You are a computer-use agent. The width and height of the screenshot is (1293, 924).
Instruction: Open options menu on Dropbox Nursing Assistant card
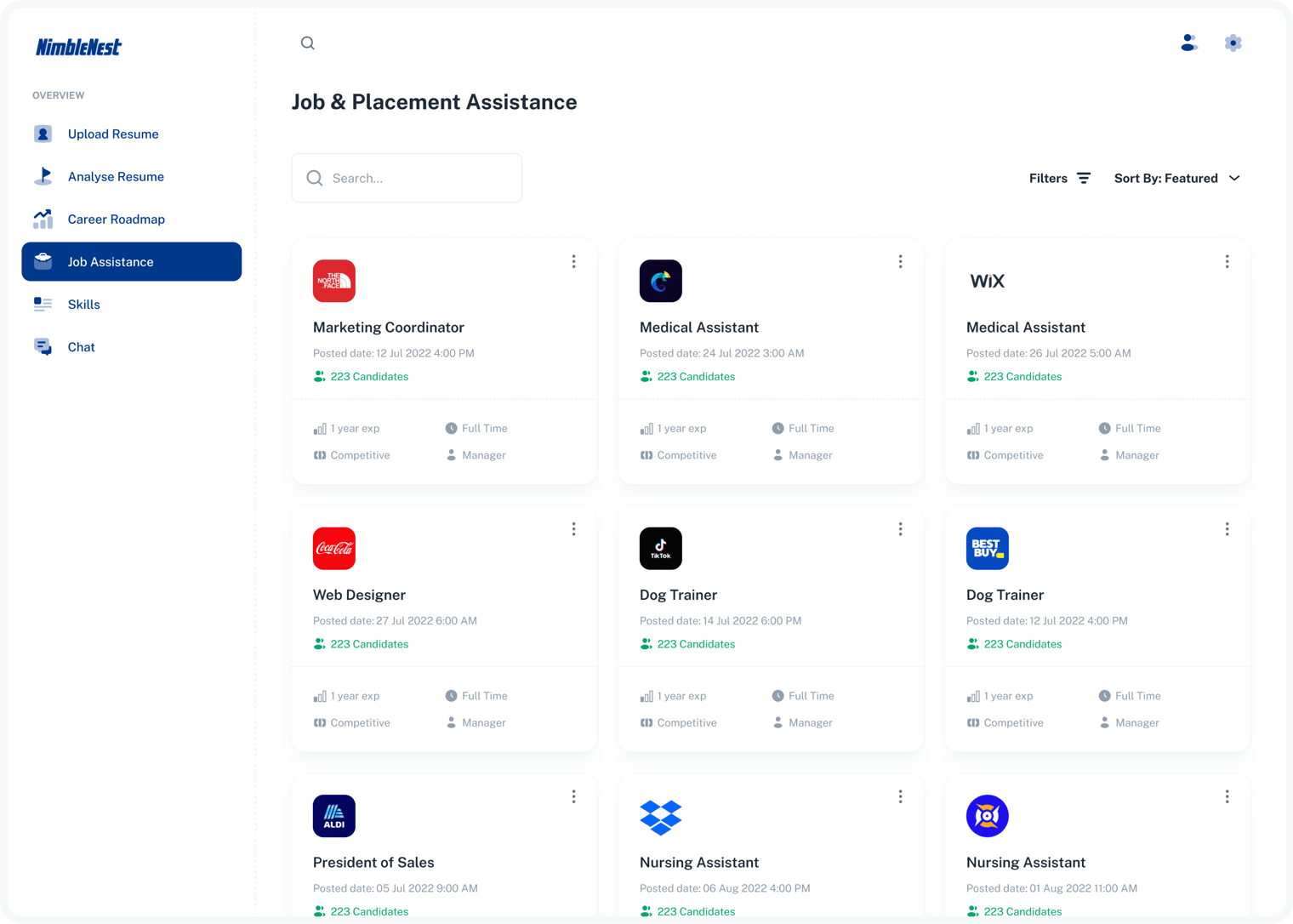(x=901, y=796)
